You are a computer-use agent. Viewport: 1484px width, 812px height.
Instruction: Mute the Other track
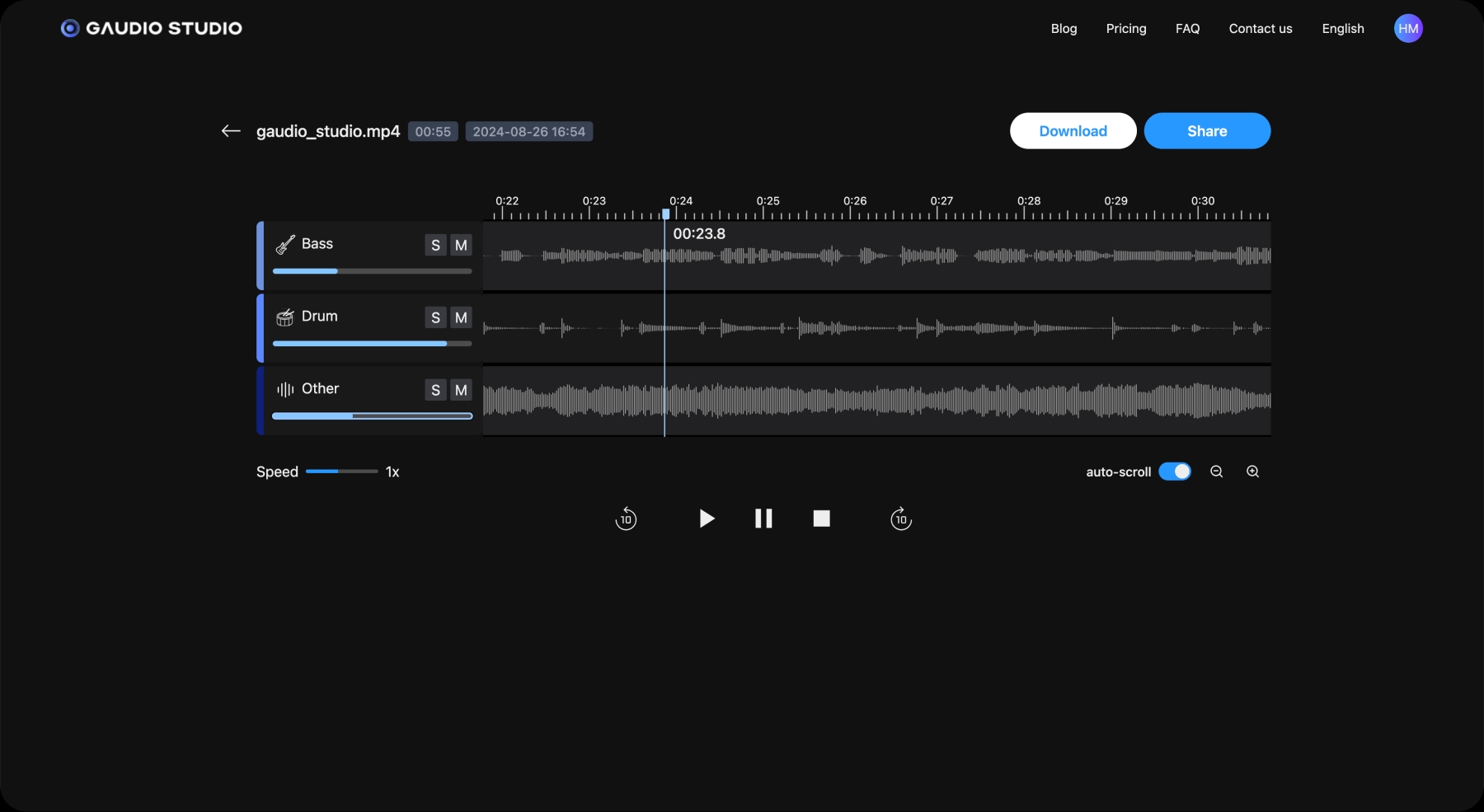[x=461, y=390]
